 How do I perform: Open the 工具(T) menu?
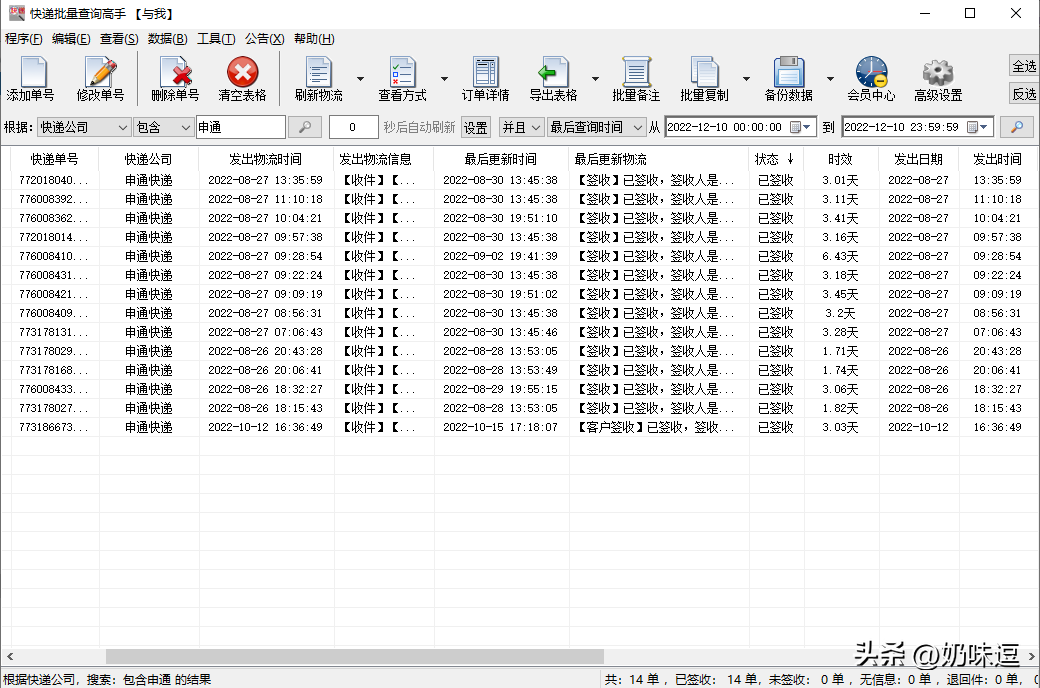pos(216,38)
